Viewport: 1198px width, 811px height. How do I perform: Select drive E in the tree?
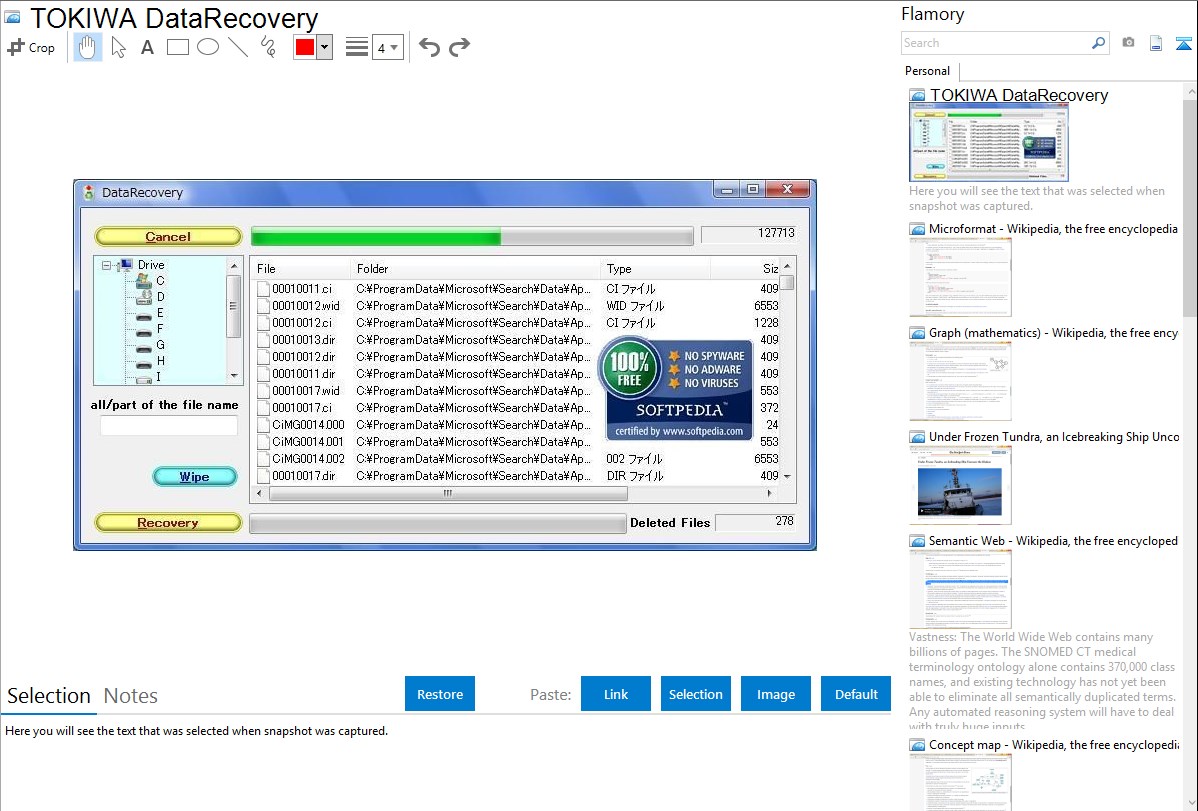pos(160,313)
